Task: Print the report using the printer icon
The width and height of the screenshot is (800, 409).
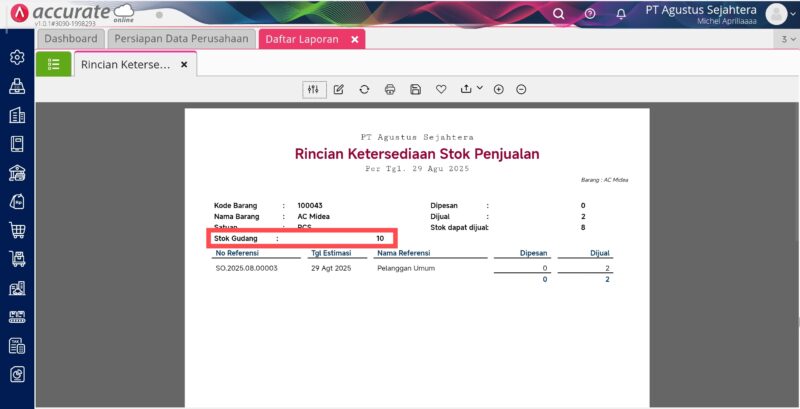Action: click(390, 89)
